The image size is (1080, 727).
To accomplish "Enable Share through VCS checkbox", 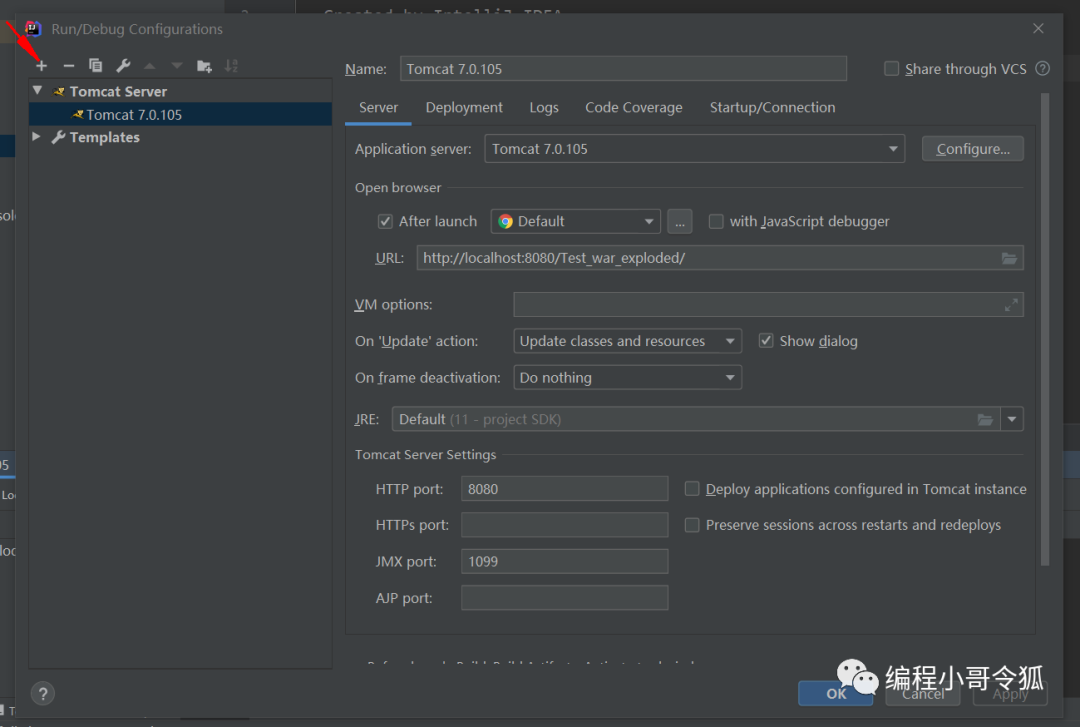I will 891,68.
